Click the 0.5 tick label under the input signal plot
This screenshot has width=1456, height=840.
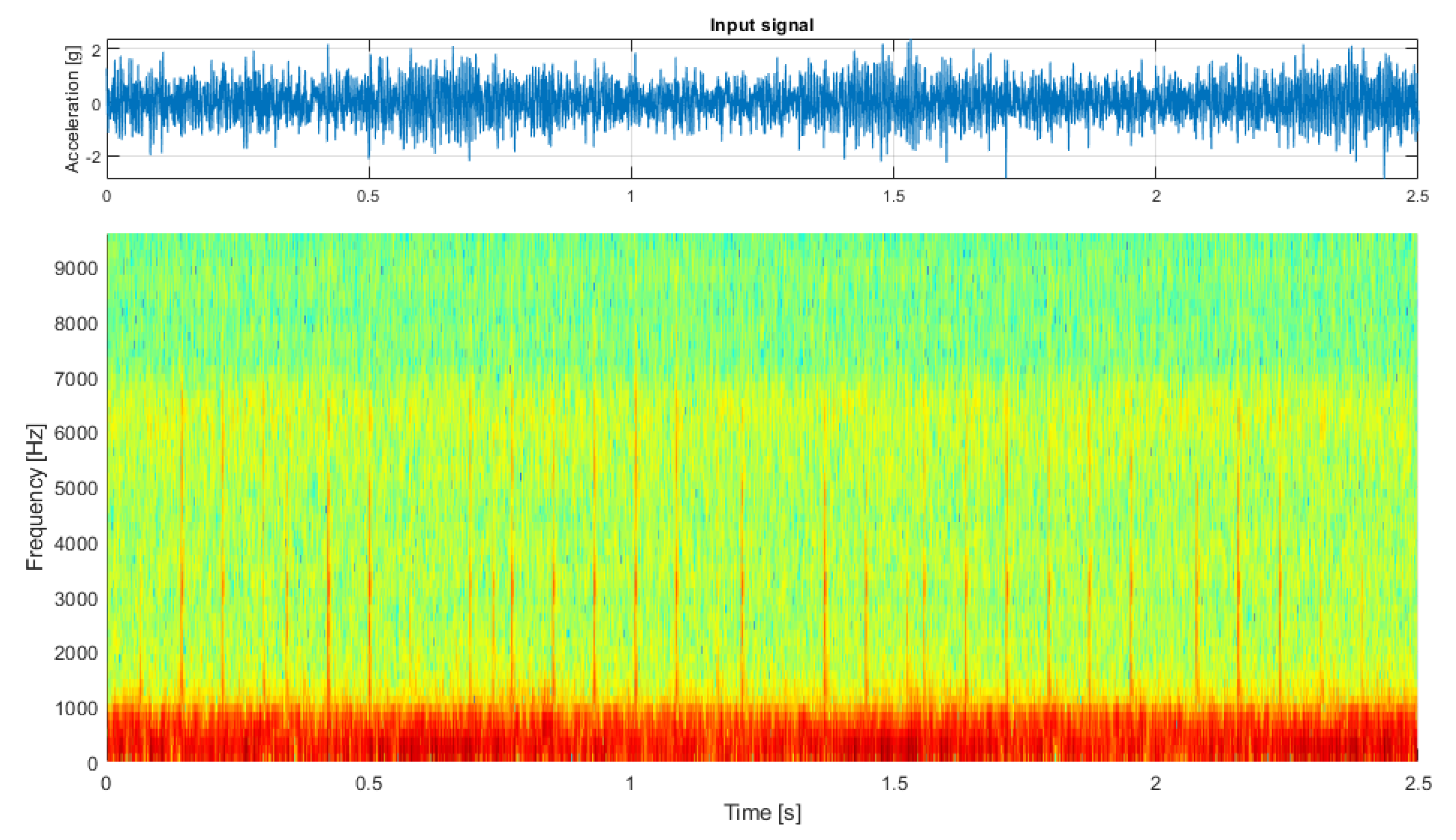(368, 196)
